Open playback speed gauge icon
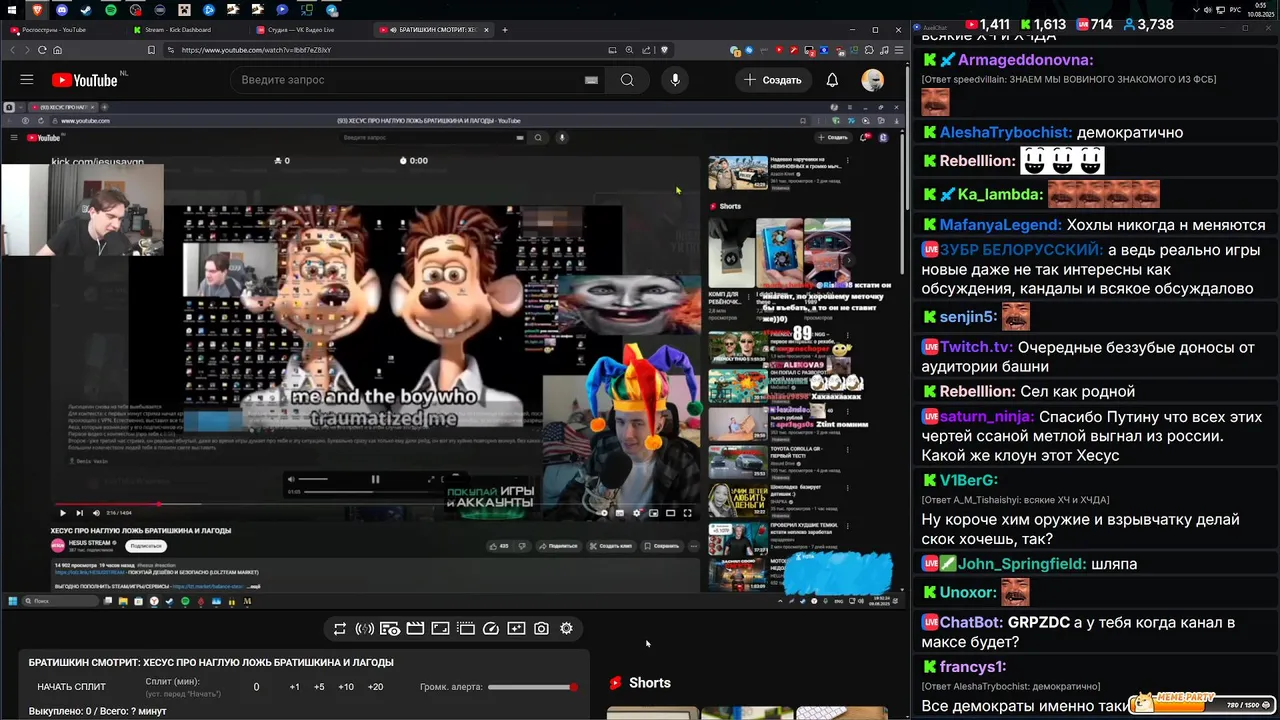1280x720 pixels. [x=491, y=629]
